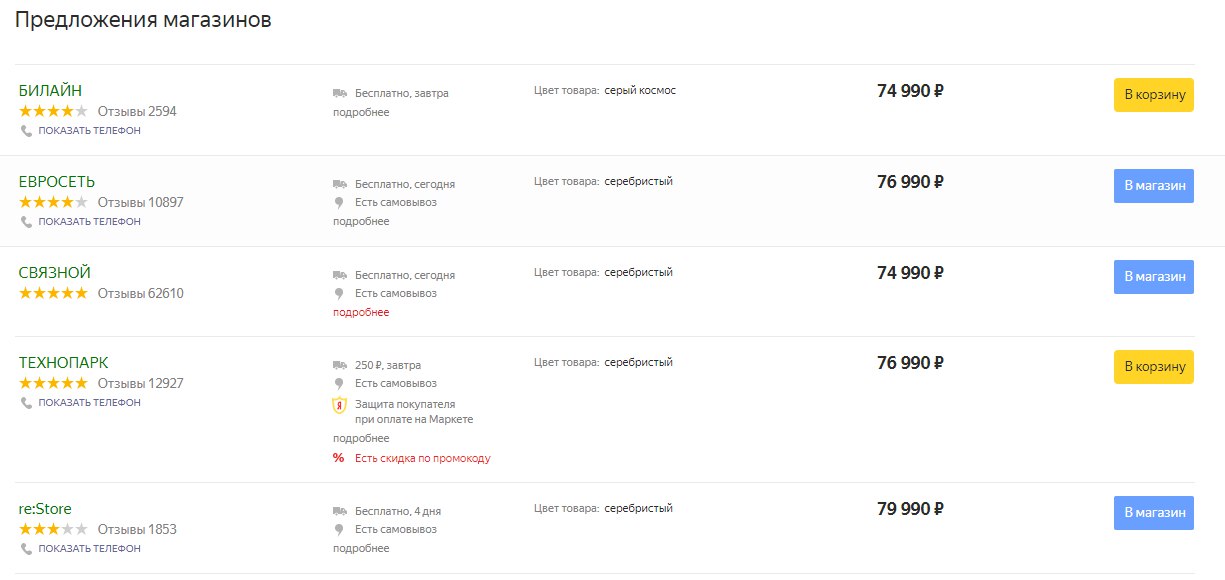
Task: Click buyer protection shield icon for ТЕХНОПАРК
Action: pos(340,405)
